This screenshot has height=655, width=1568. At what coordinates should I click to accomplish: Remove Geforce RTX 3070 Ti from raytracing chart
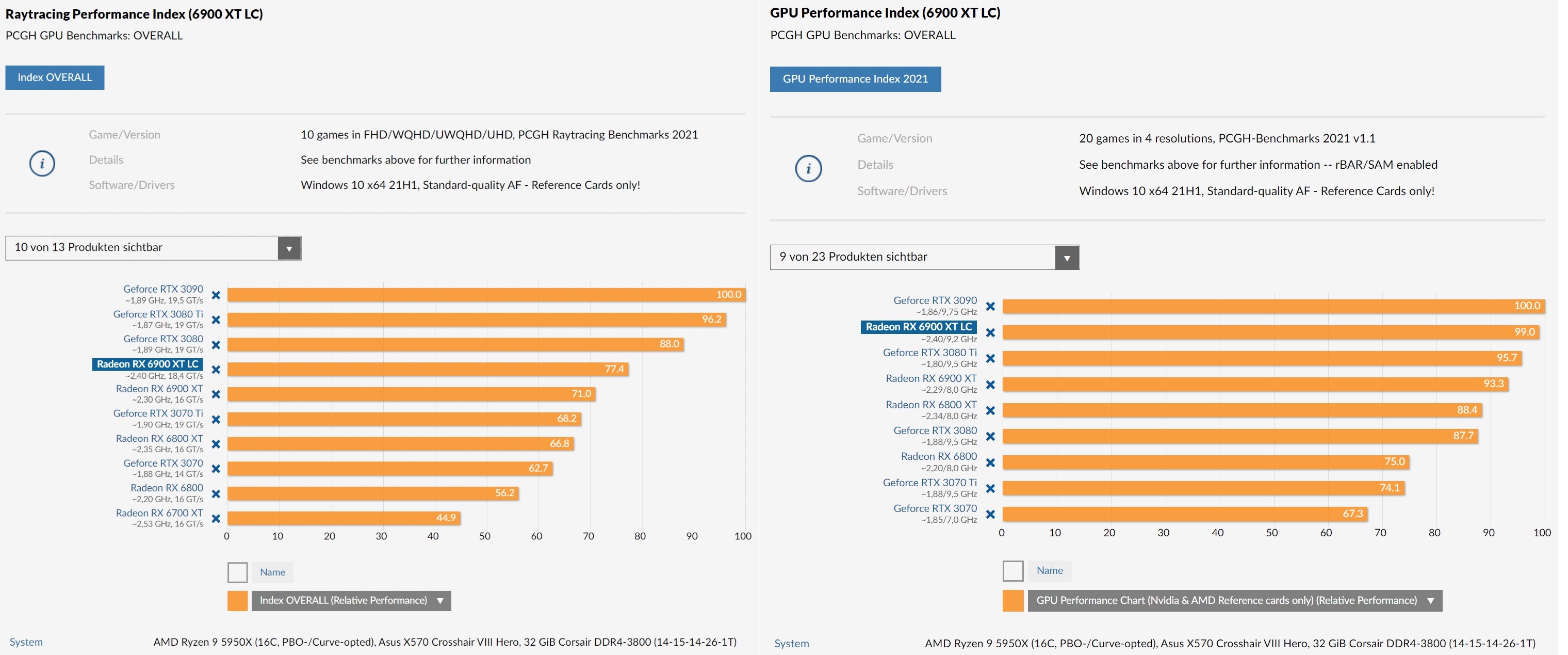click(x=216, y=419)
